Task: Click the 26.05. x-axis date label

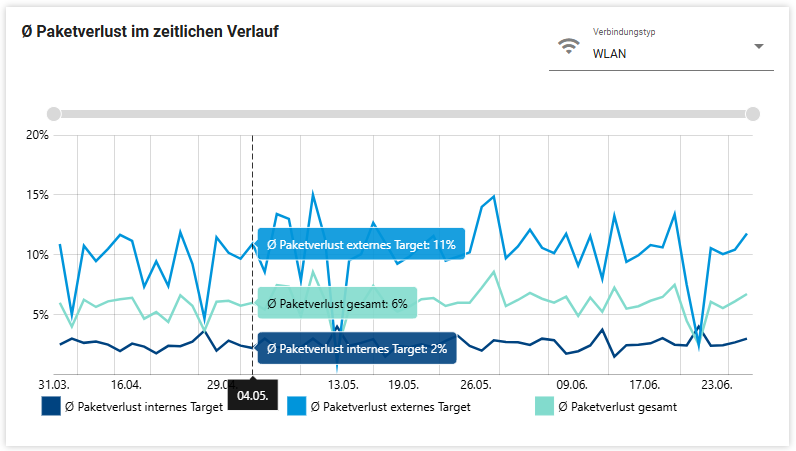Action: click(x=475, y=384)
